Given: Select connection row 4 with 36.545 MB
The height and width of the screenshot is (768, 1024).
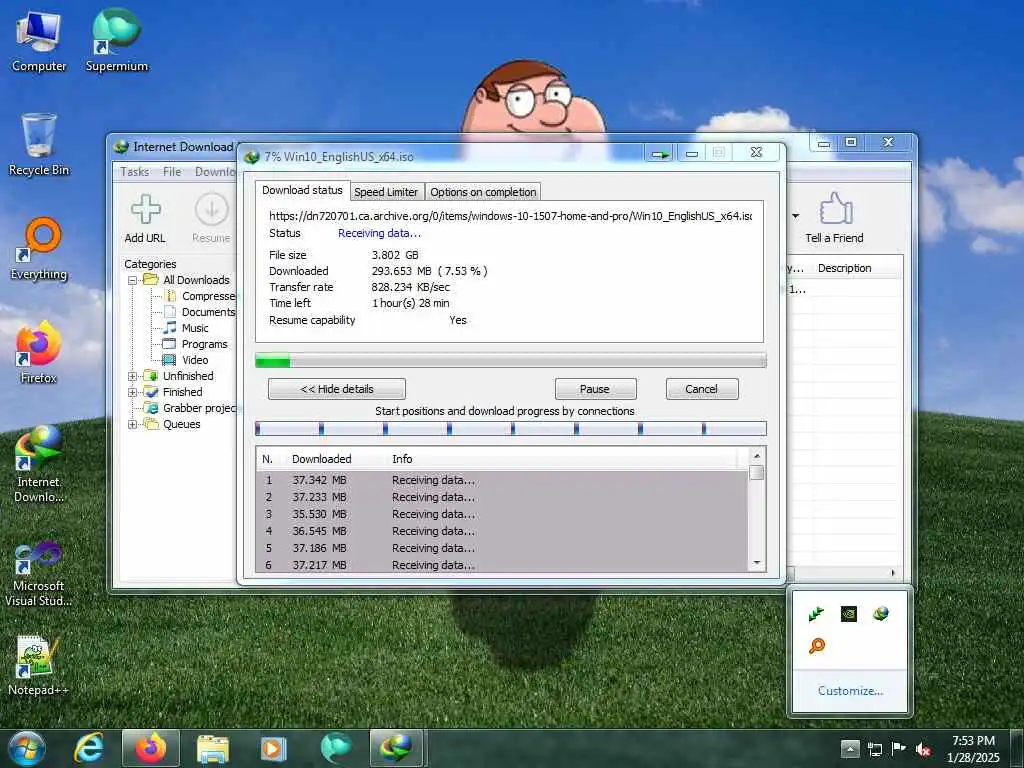Looking at the screenshot, I should (x=502, y=532).
